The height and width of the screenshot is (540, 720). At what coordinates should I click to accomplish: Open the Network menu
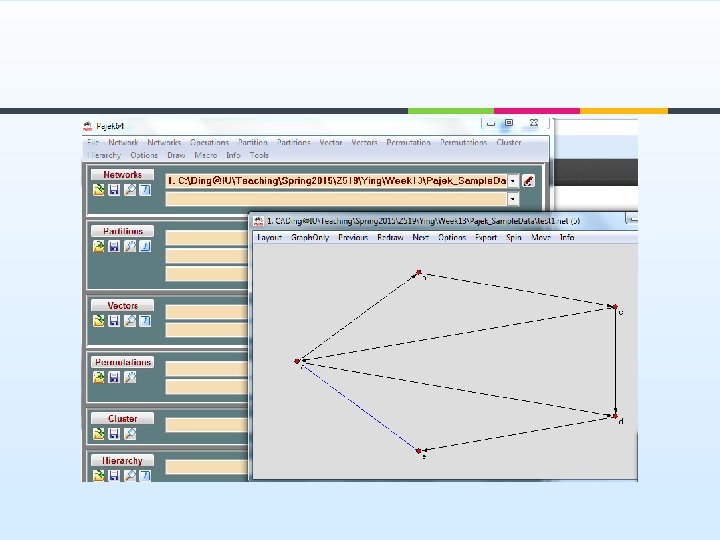[123, 142]
